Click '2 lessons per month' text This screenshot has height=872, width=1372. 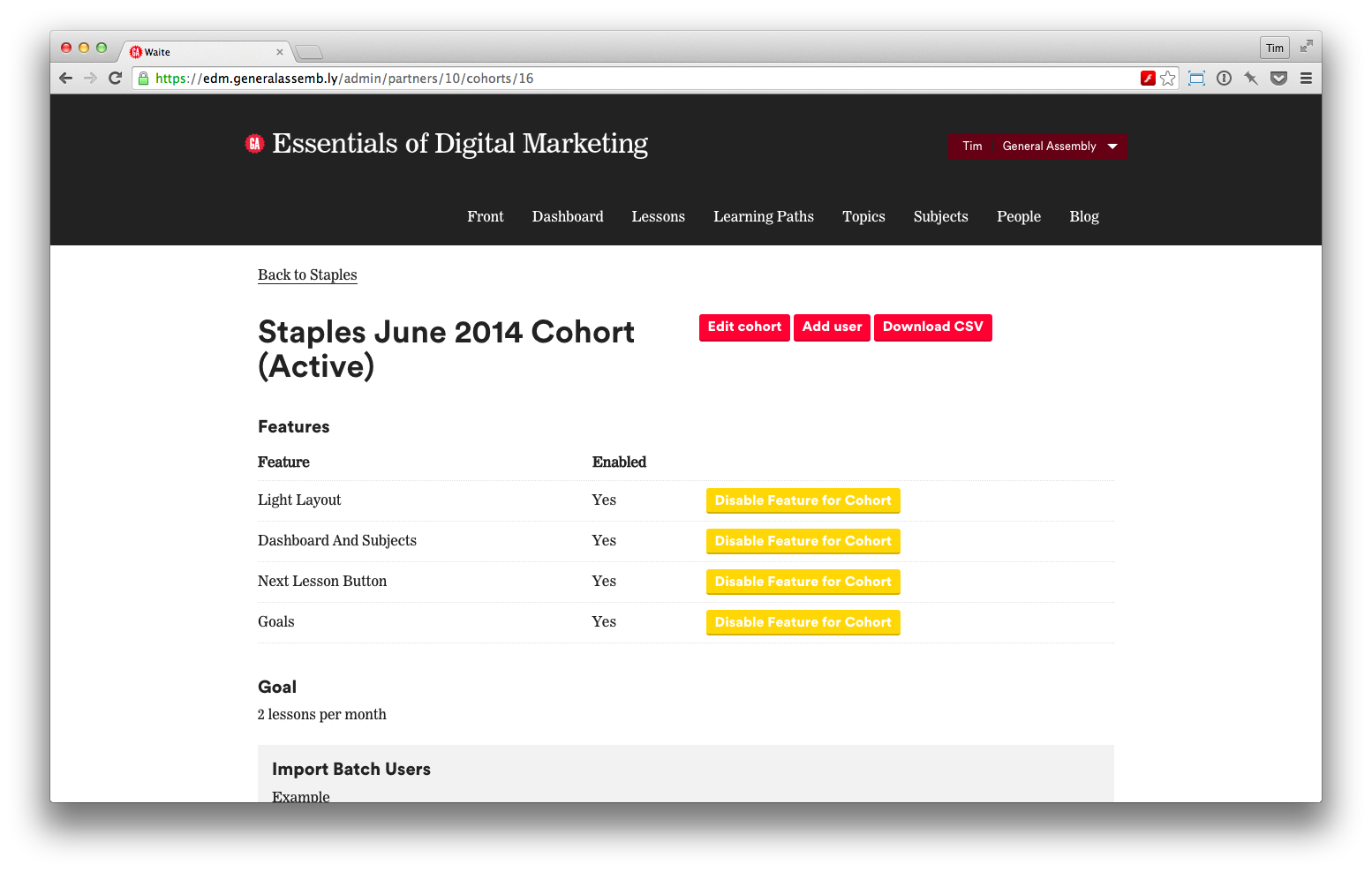(x=322, y=714)
